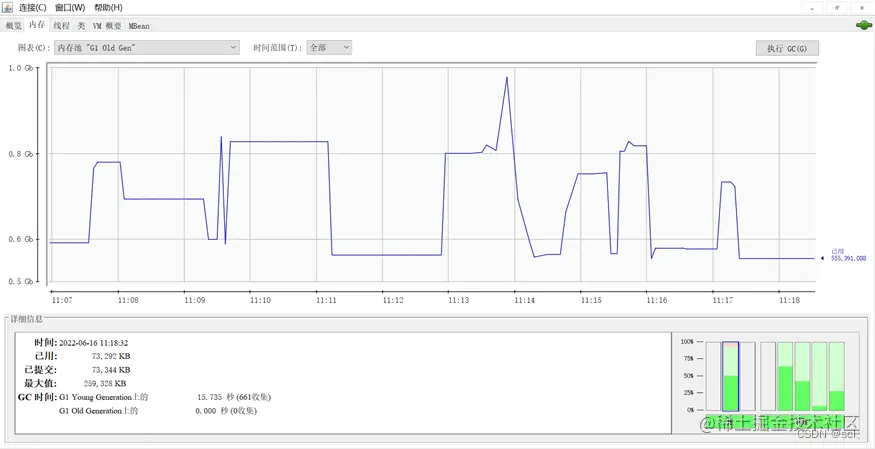
Task: Click the green connection status icon
Action: click(x=863, y=25)
